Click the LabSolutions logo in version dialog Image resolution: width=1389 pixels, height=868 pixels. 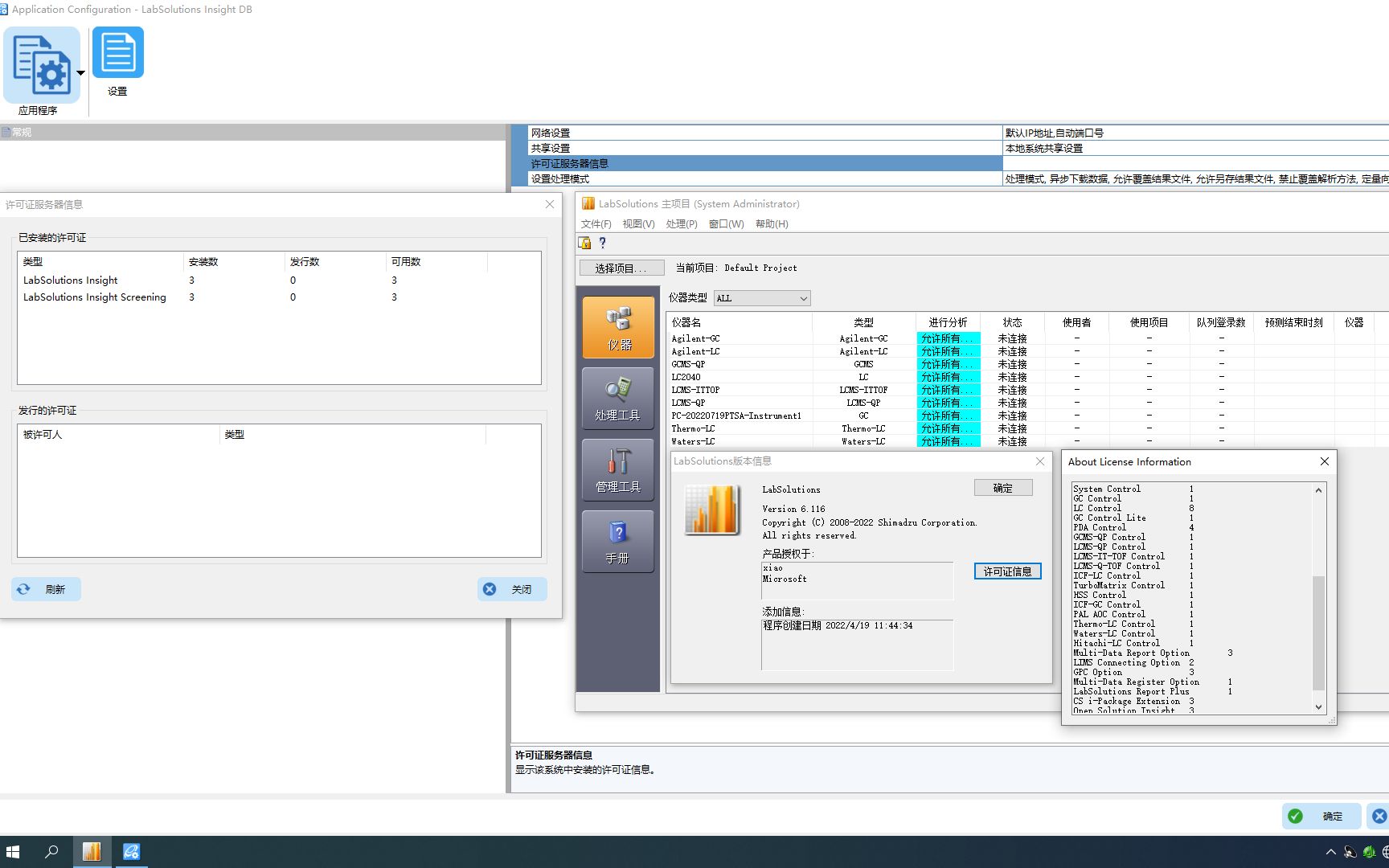coord(712,510)
